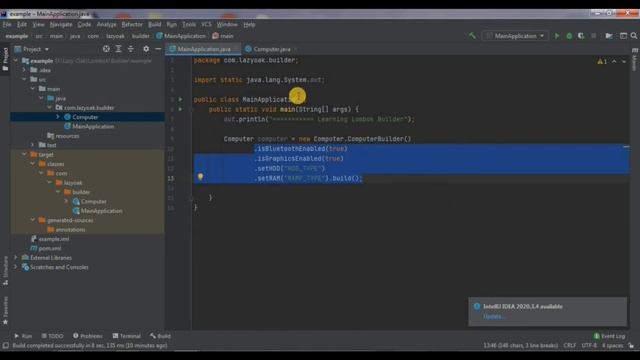
Task: Click the Update... link in notification
Action: point(494,316)
